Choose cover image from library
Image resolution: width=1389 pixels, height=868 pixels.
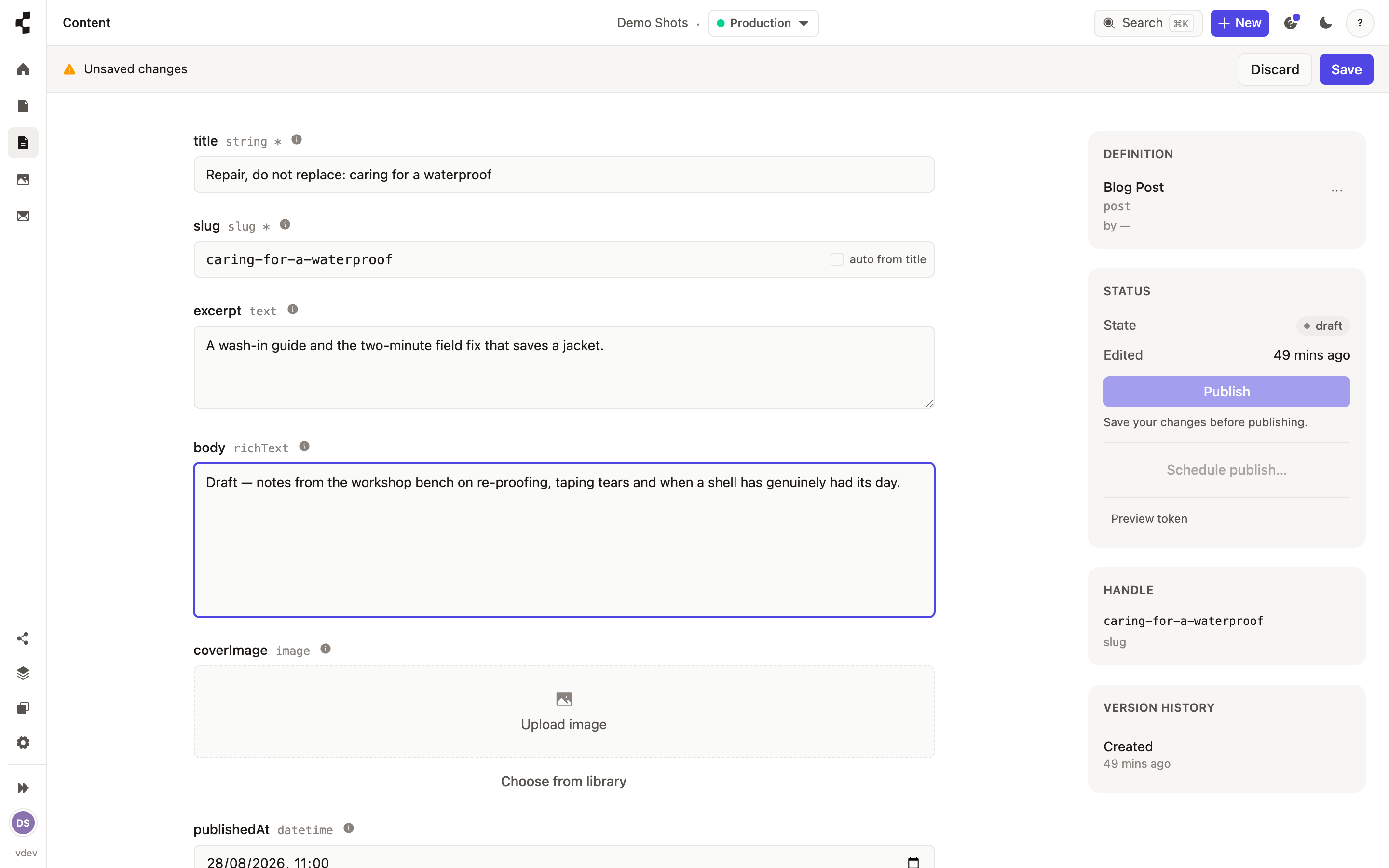tap(564, 781)
